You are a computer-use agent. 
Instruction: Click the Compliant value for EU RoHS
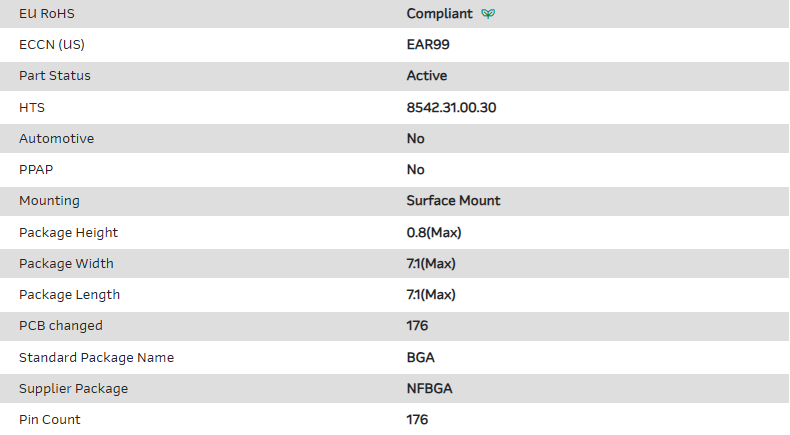439,14
